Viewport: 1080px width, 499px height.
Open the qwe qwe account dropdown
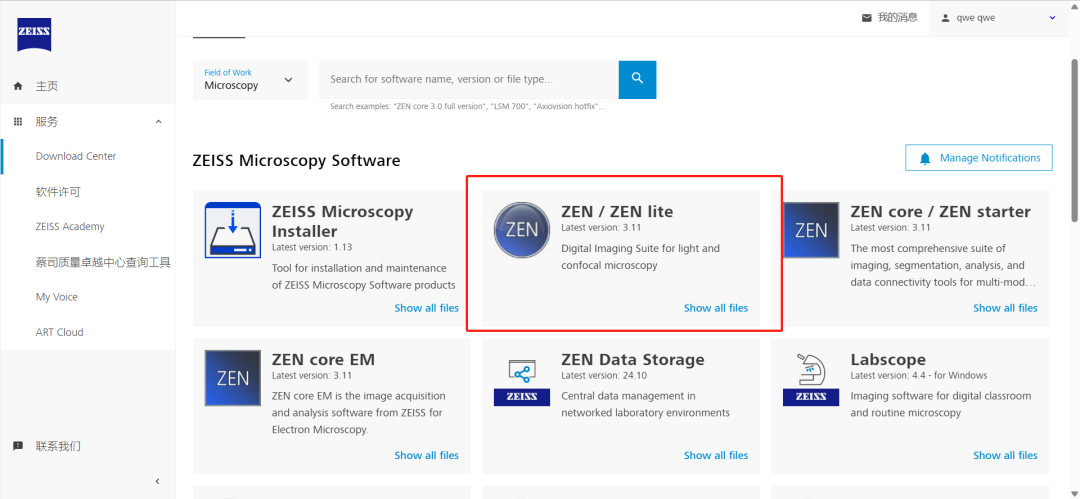click(x=997, y=18)
